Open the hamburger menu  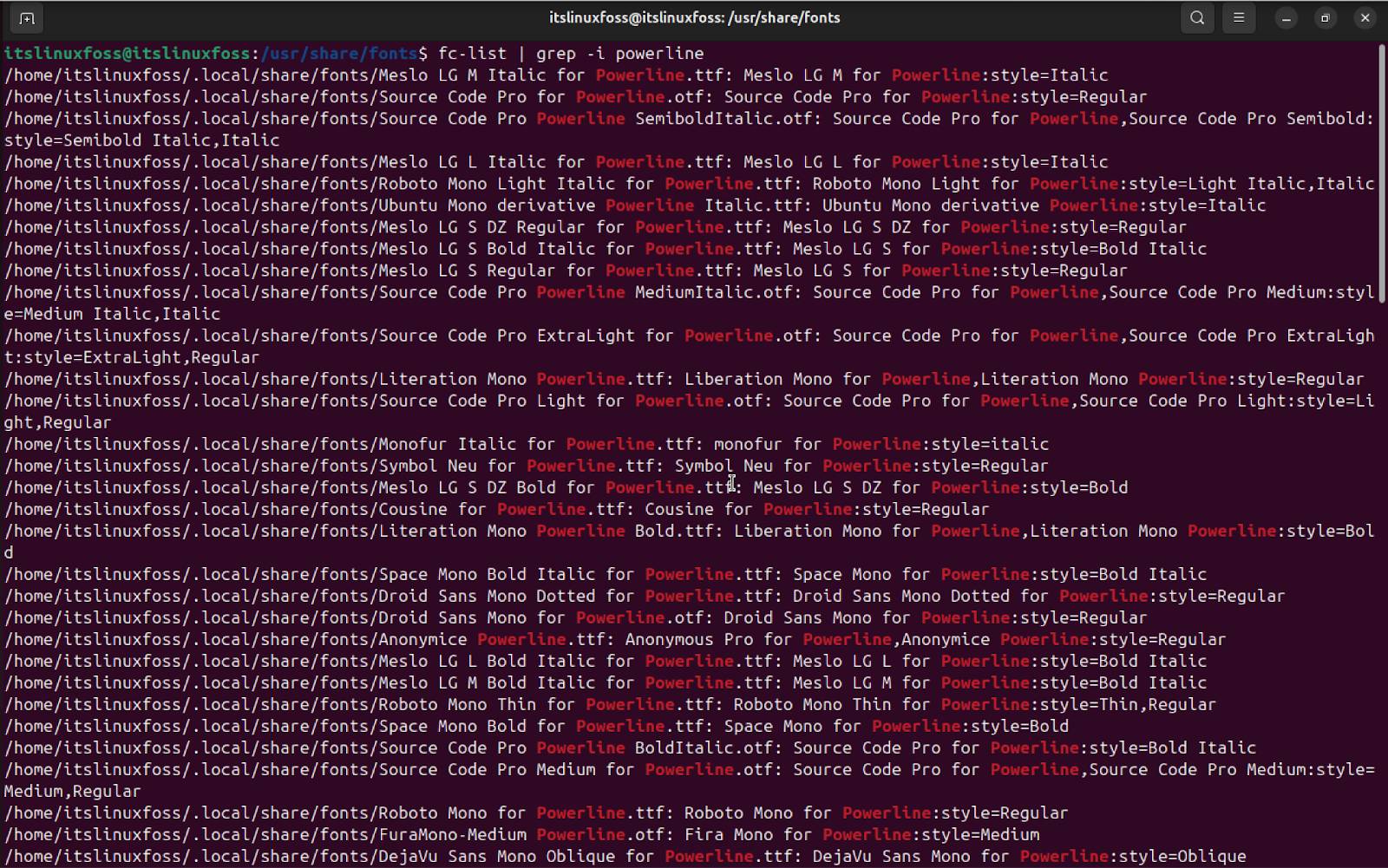1238,17
